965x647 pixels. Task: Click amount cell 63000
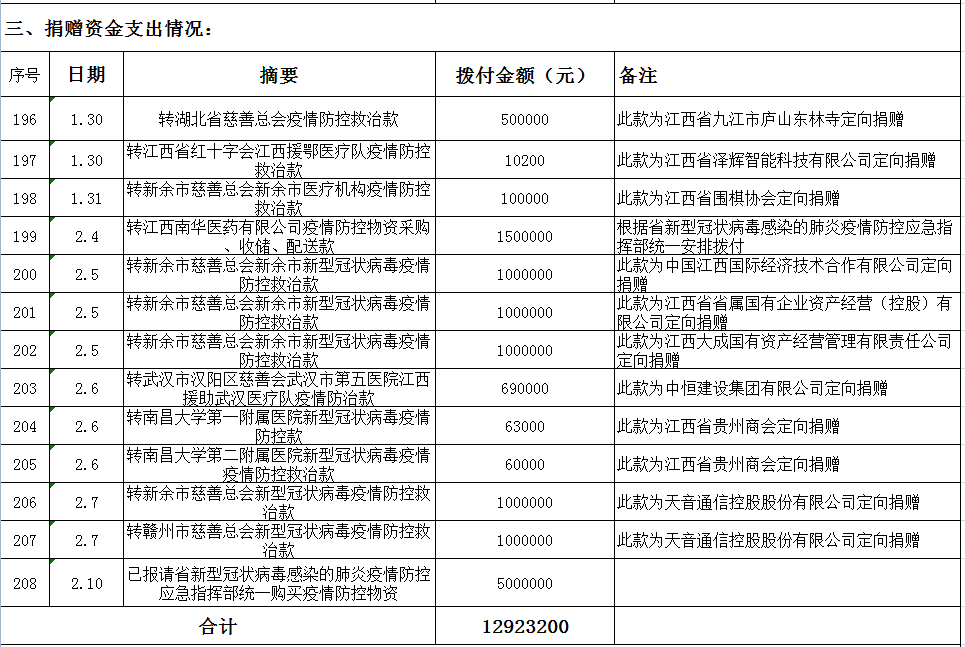pyautogui.click(x=524, y=427)
